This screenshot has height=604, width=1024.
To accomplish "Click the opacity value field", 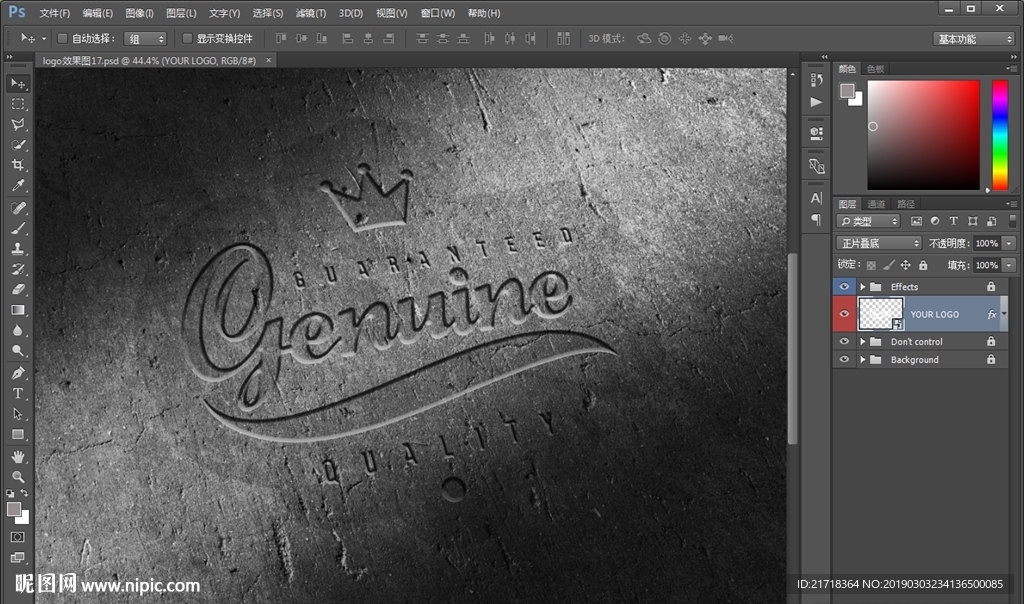I will [x=987, y=244].
